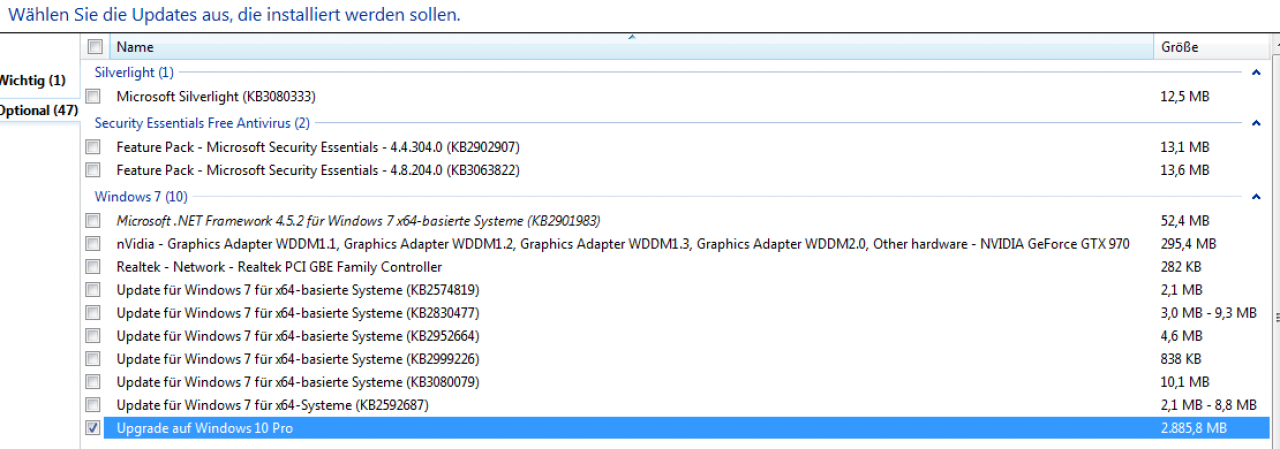Select the nVidia Graphics Adapter WDDM entry
Viewport: 1280px width, 449px height.
point(623,244)
